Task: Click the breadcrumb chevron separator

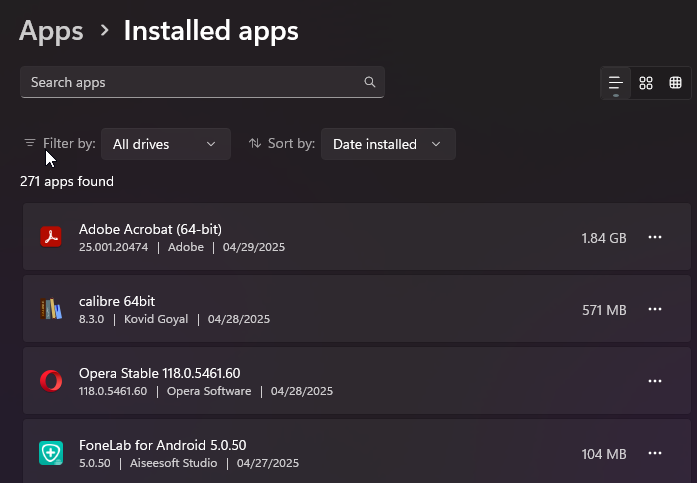Action: 104,30
